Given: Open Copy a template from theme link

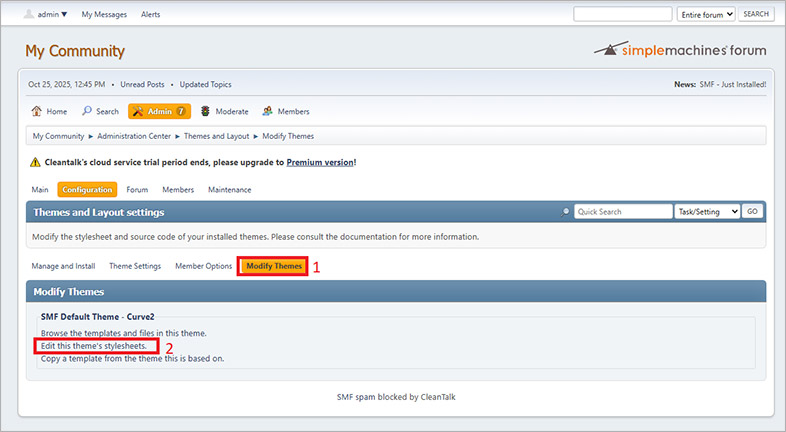Looking at the screenshot, I should tap(132, 358).
